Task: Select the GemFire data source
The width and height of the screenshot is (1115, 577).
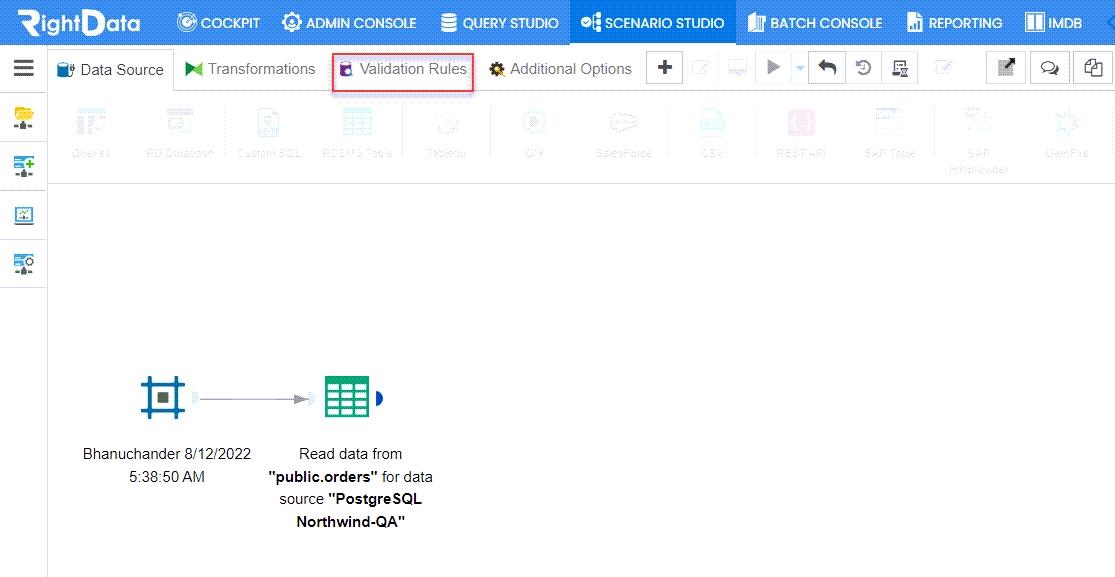Action: tap(1067, 128)
